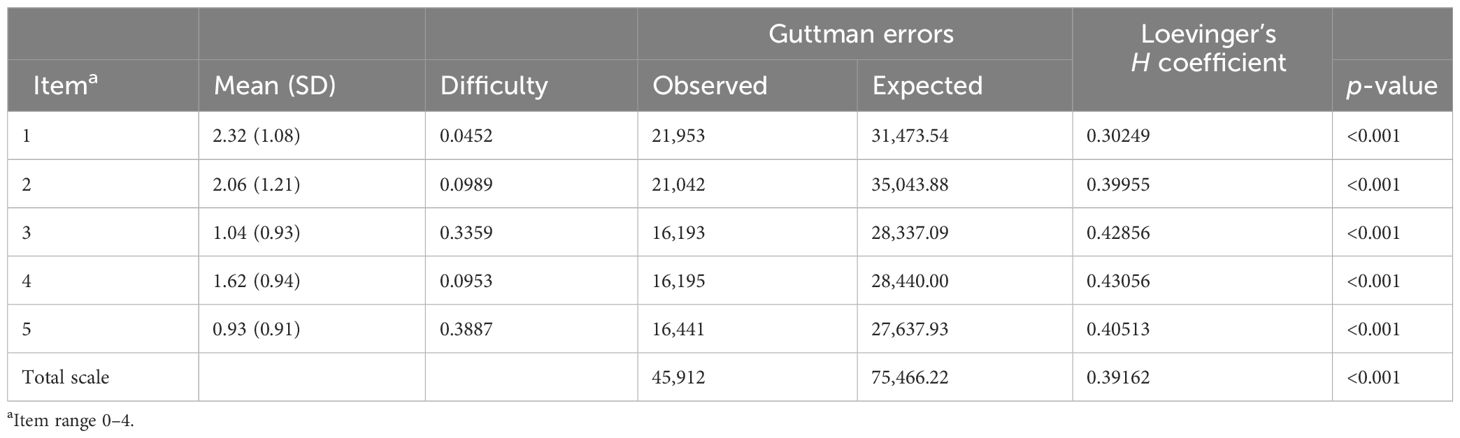Click the Difficulty column header
The image size is (1460, 438).
[494, 87]
